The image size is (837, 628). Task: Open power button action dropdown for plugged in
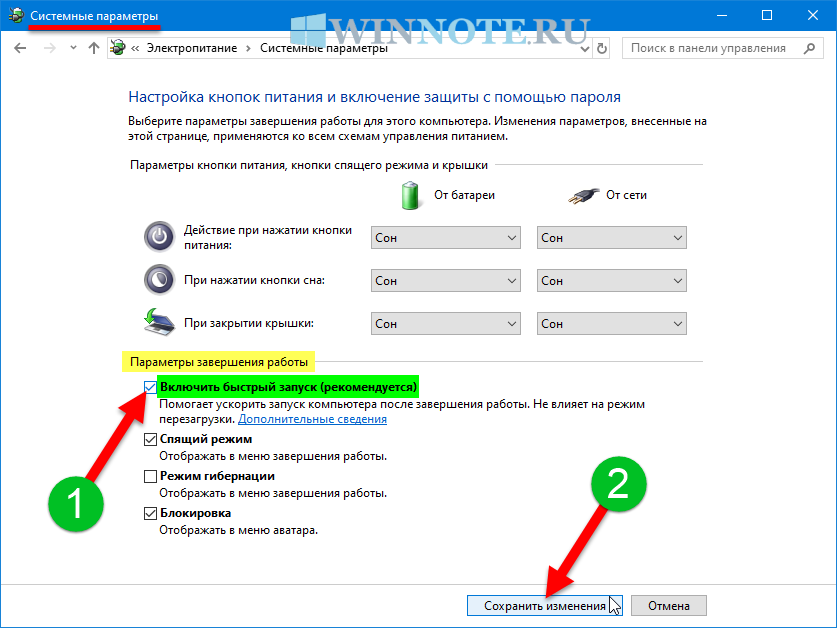tap(612, 238)
